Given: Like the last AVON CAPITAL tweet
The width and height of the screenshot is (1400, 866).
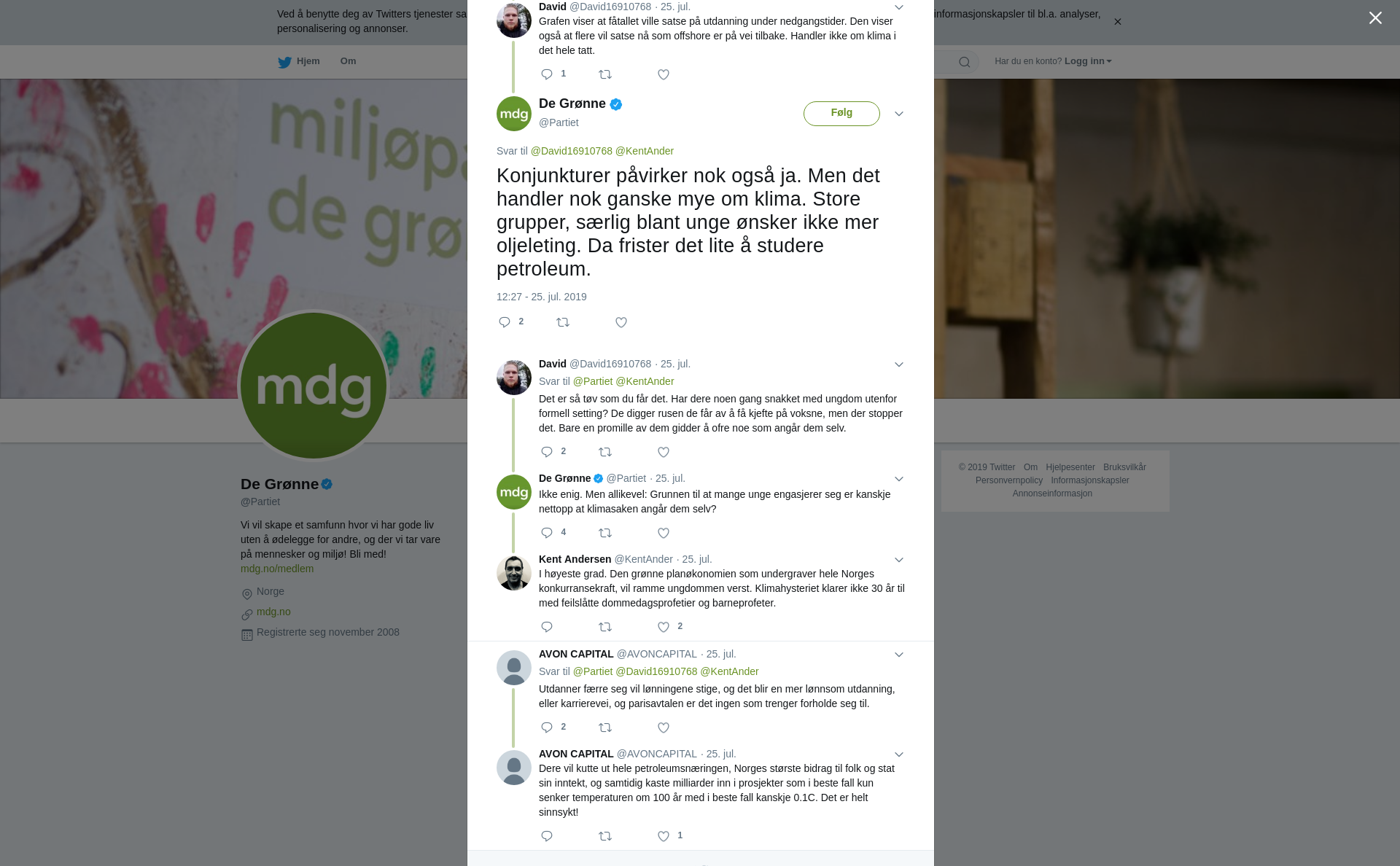Looking at the screenshot, I should click(664, 836).
